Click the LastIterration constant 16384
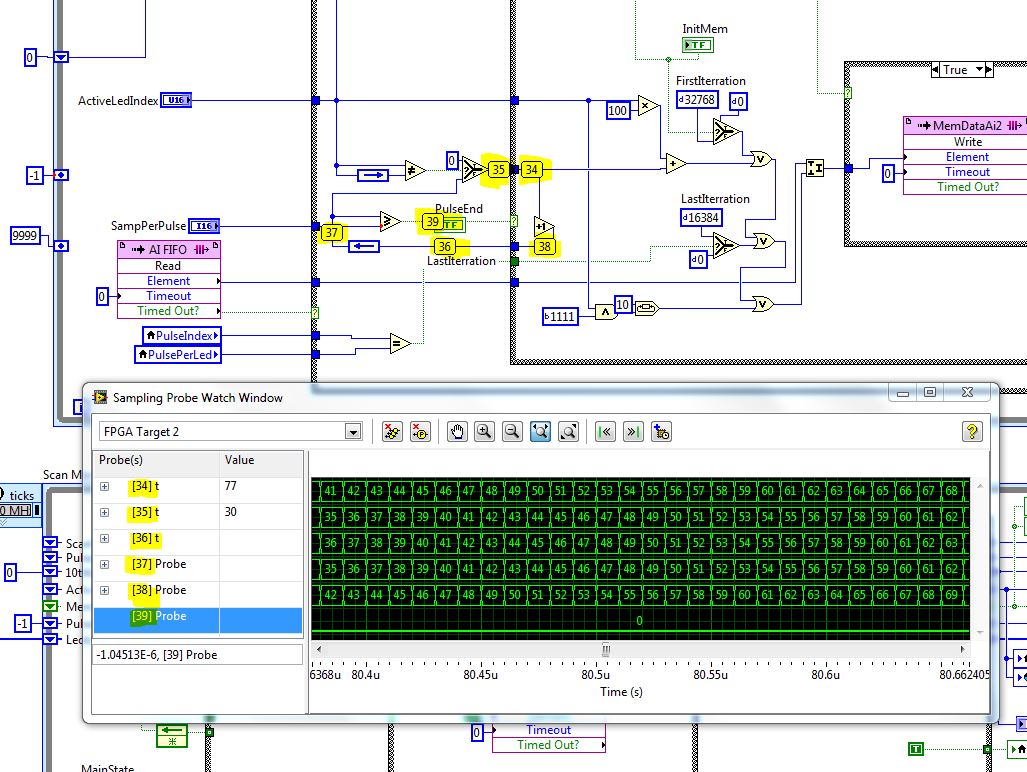 coord(701,217)
